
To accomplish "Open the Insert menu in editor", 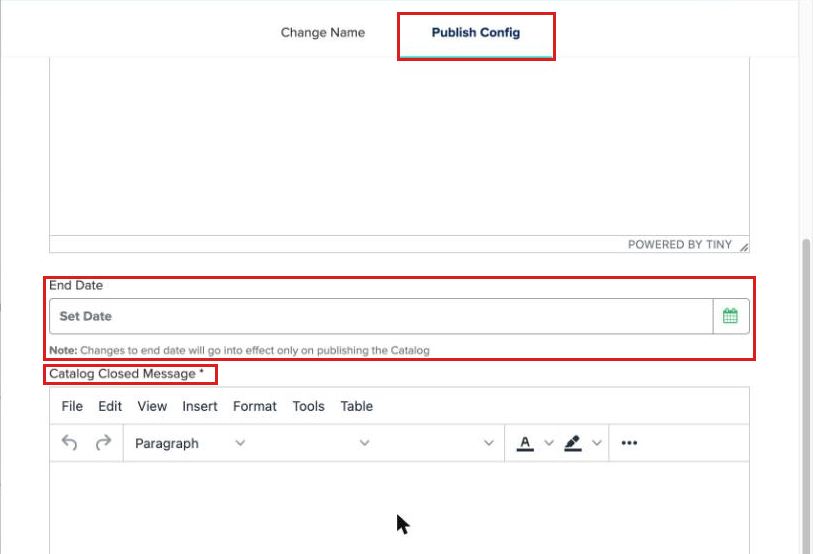I will click(200, 406).
